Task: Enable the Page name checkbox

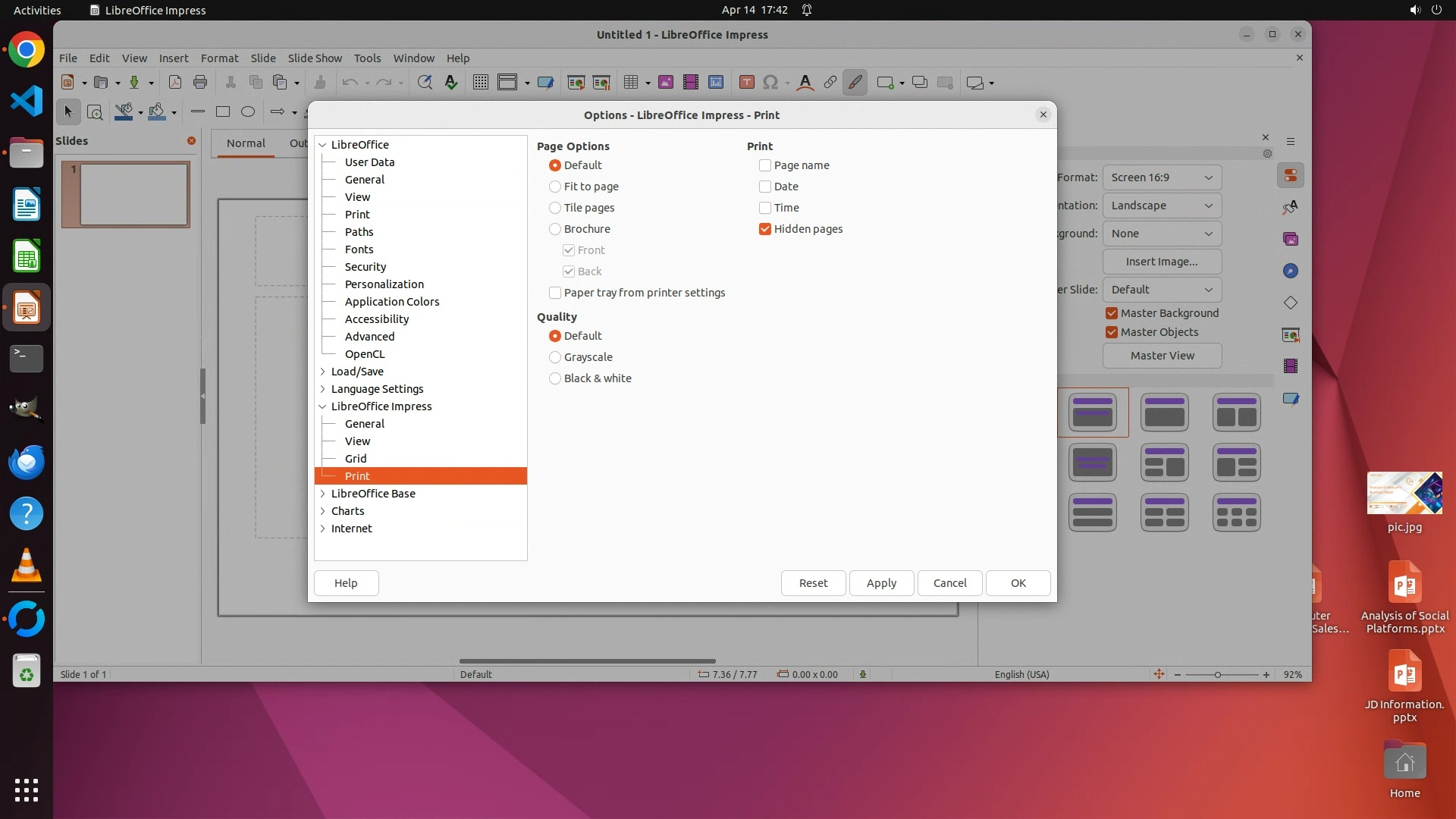Action: tap(765, 165)
